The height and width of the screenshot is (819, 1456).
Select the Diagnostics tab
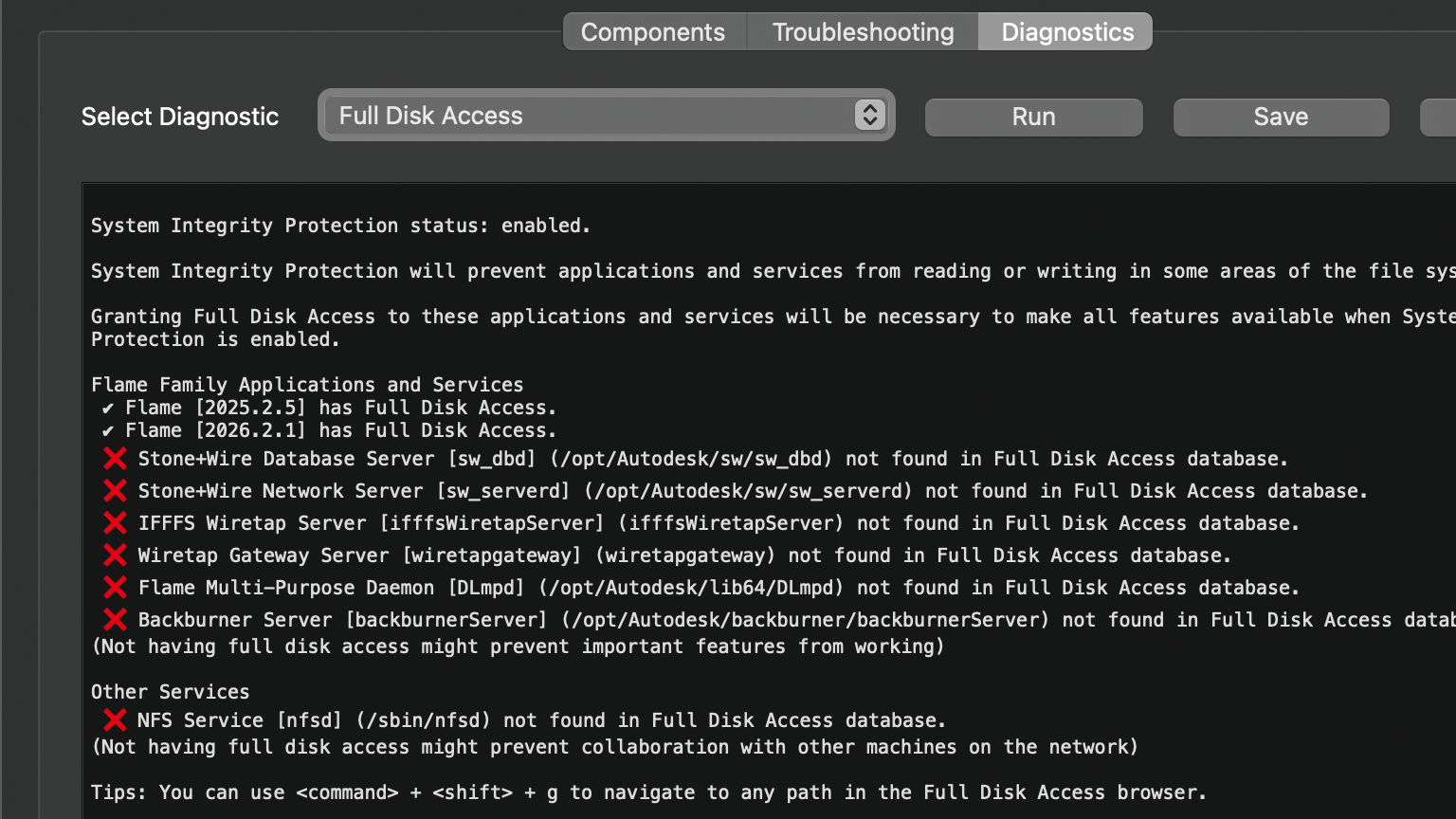(x=1066, y=32)
